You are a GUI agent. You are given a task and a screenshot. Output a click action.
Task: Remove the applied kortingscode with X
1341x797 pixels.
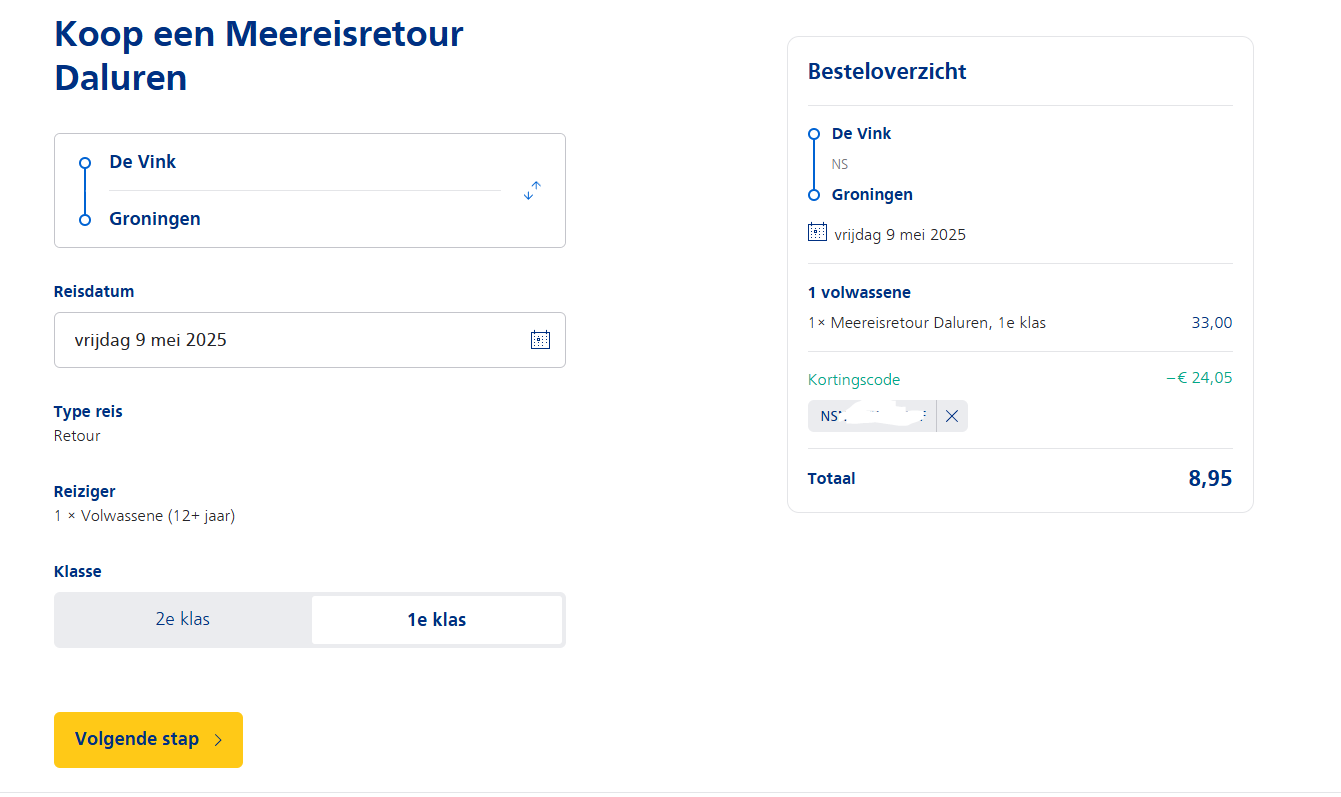952,416
